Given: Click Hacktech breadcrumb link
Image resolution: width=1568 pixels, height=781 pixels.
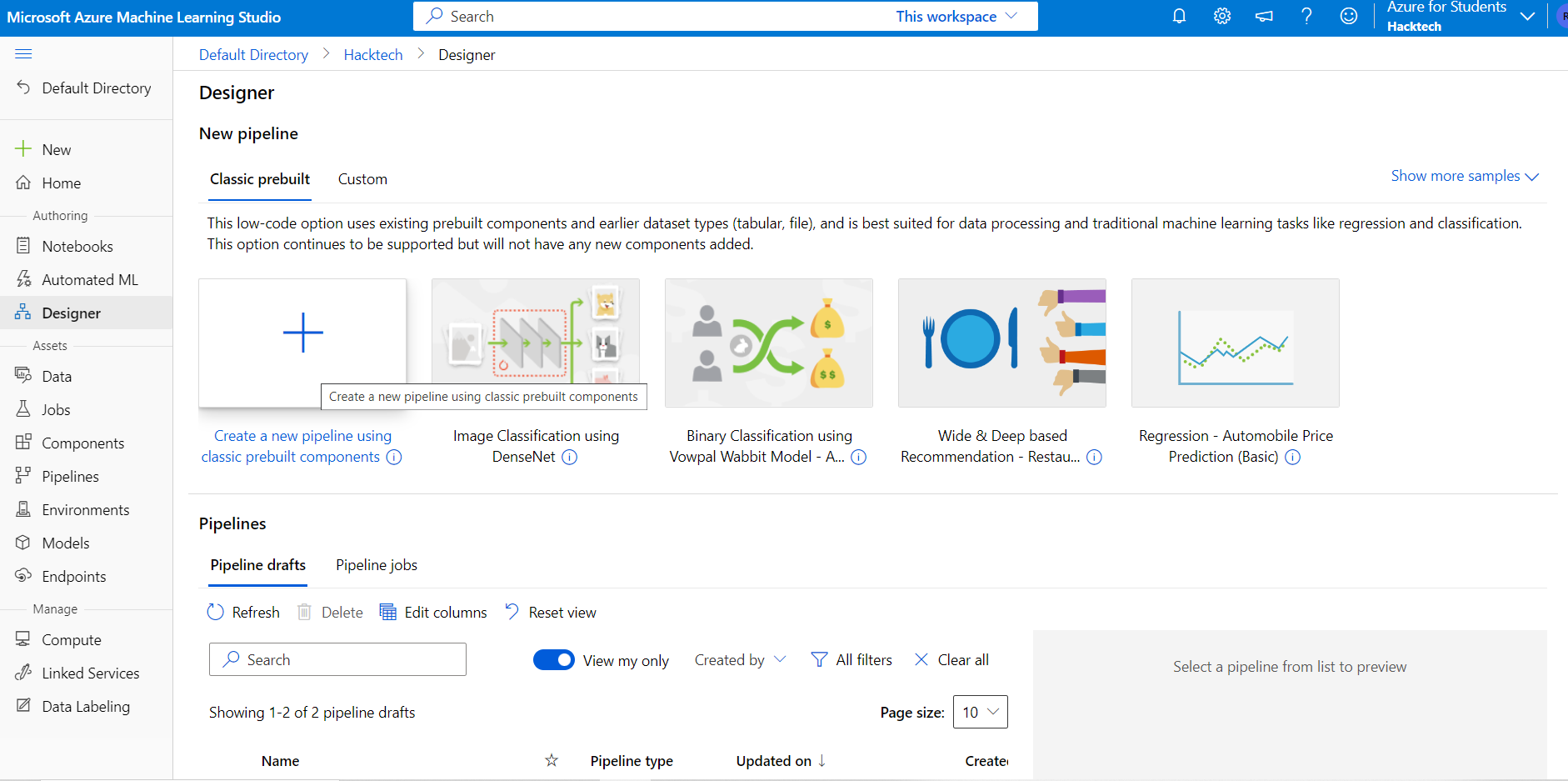Looking at the screenshot, I should (x=373, y=55).
